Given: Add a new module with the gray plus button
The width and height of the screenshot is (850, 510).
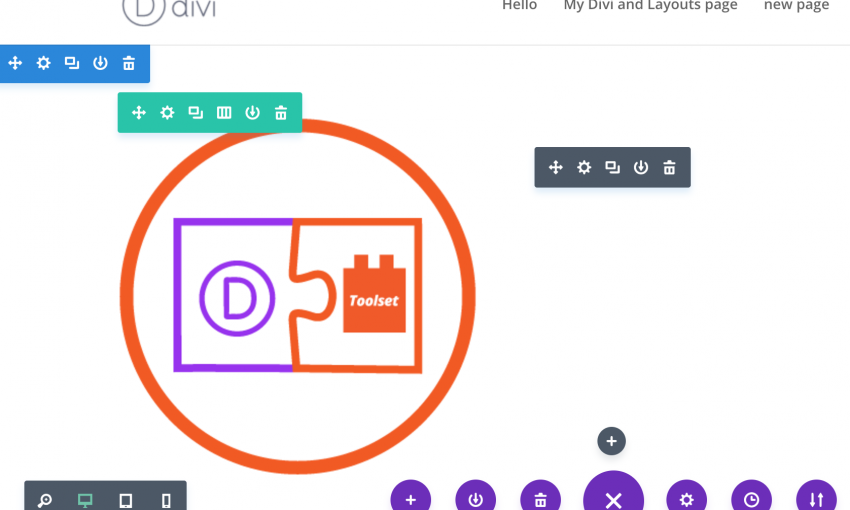Looking at the screenshot, I should [x=611, y=441].
